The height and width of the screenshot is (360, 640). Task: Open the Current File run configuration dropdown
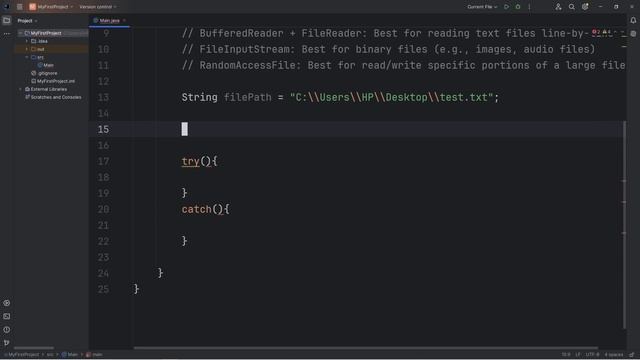(482, 7)
